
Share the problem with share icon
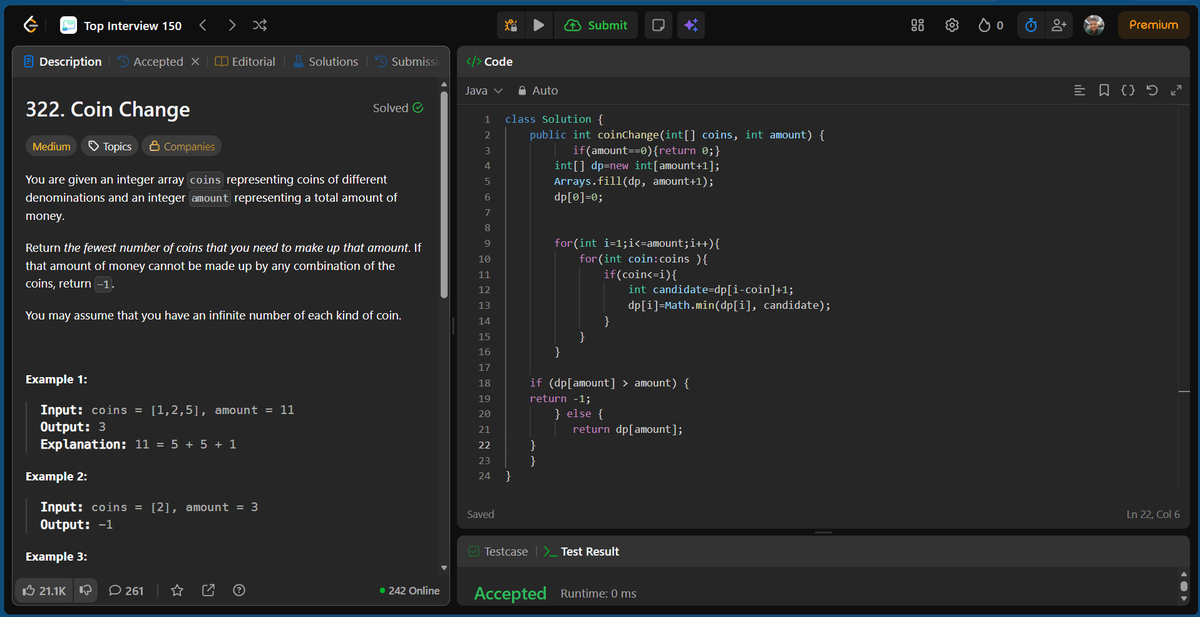pyautogui.click(x=208, y=591)
